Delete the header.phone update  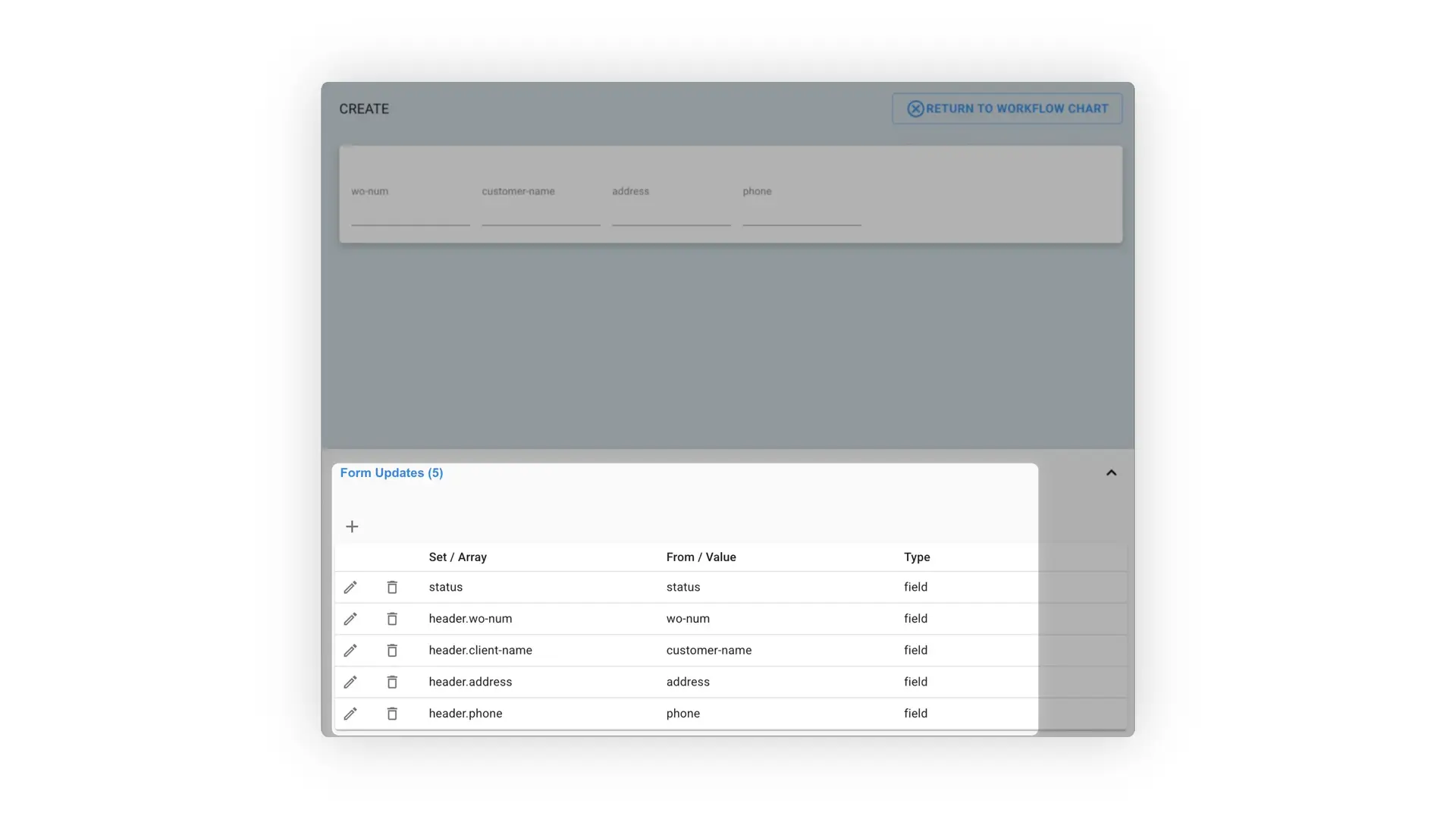pyautogui.click(x=392, y=714)
